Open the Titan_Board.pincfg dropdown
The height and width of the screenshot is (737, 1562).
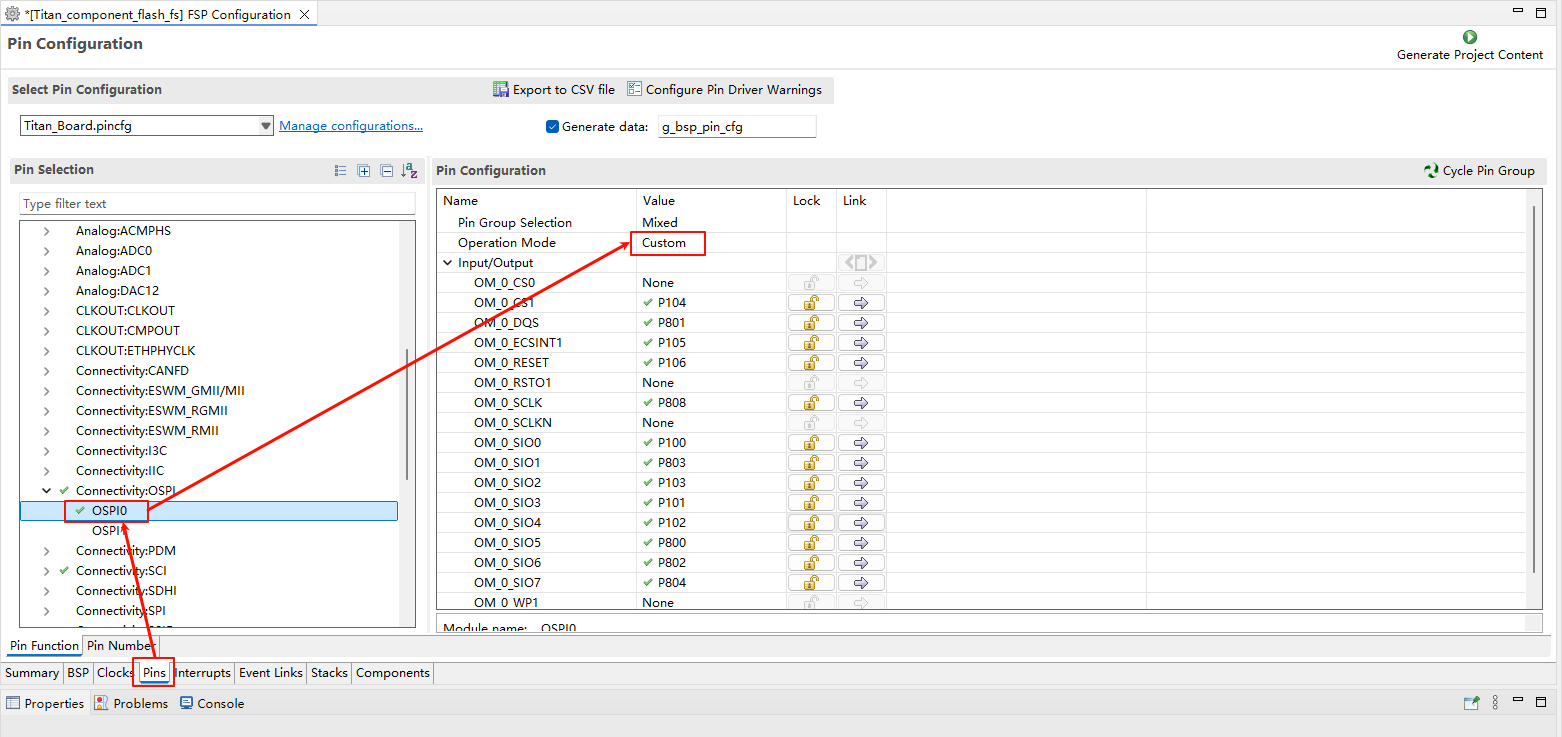point(265,126)
